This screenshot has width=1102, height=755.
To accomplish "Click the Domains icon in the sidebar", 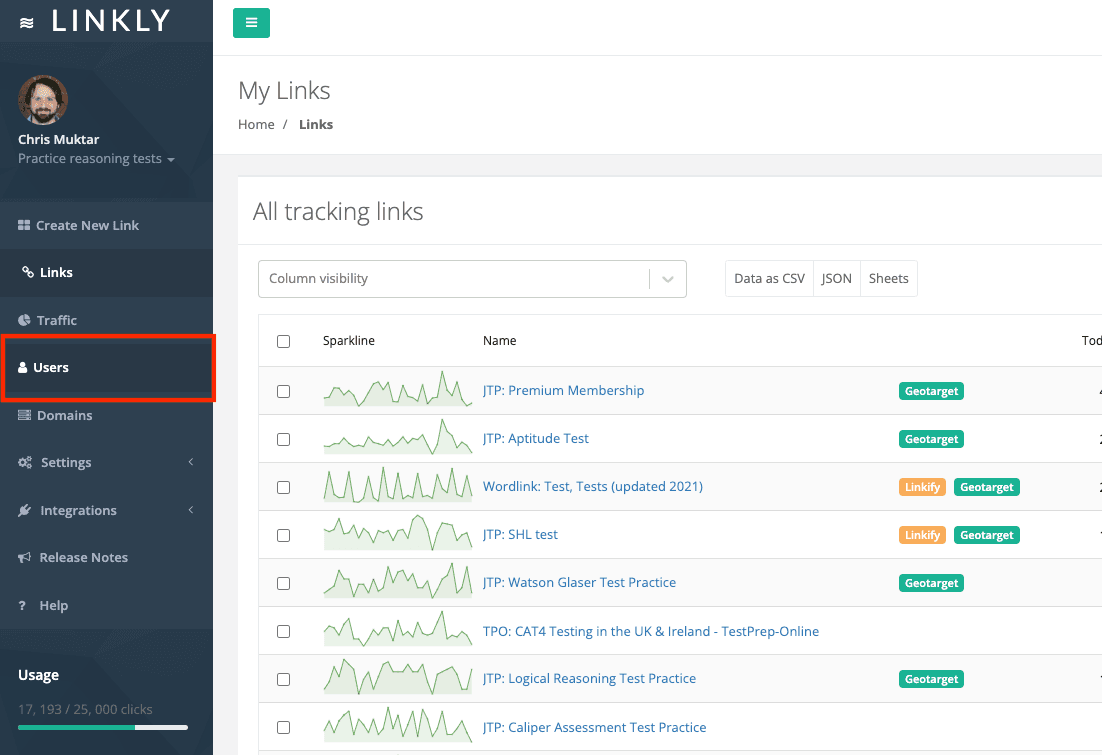I will tap(24, 415).
